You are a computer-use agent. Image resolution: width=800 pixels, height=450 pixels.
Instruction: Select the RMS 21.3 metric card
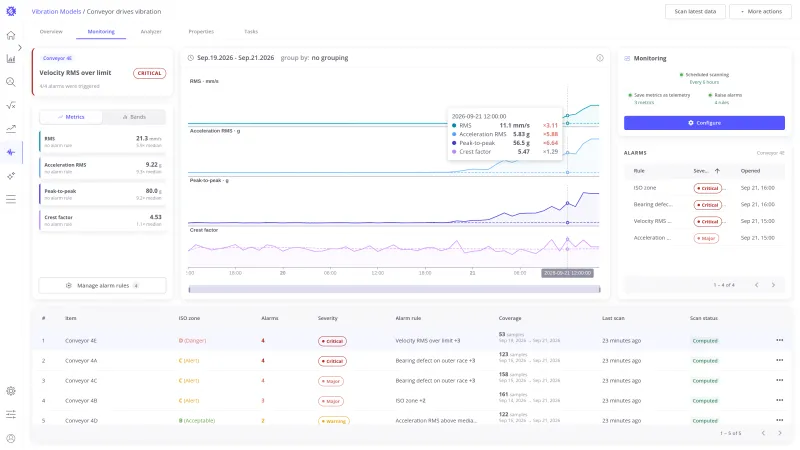pos(103,141)
